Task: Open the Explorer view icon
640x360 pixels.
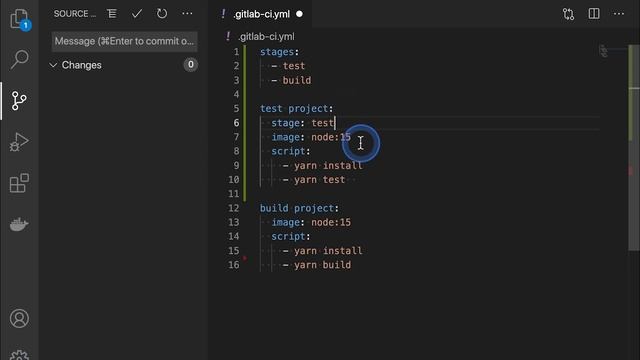Action: point(19,19)
